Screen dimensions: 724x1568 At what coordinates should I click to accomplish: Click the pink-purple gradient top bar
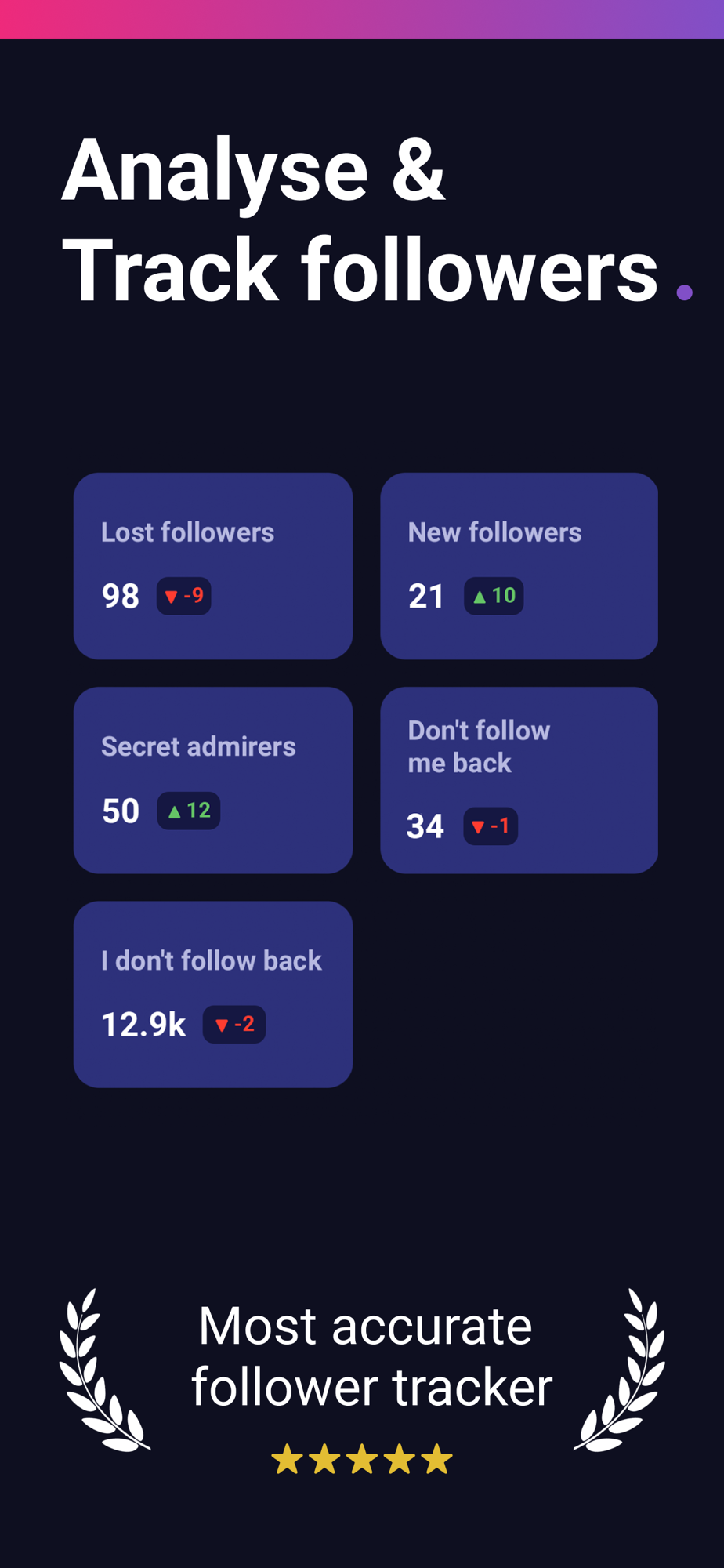[x=362, y=20]
